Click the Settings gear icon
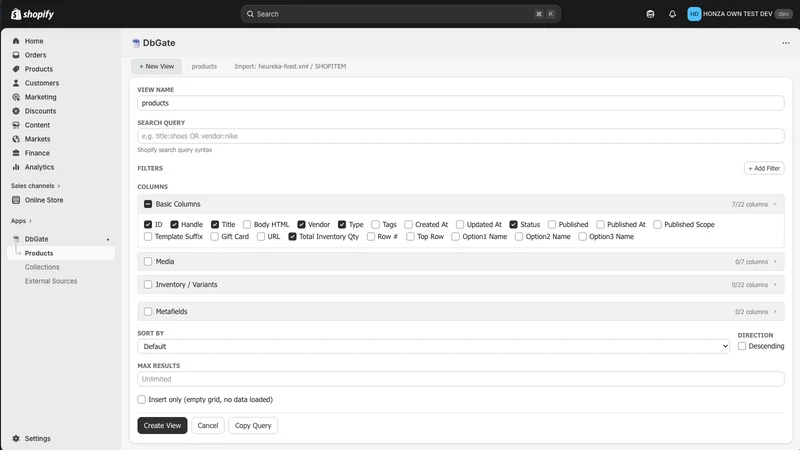Viewport: 800px width, 450px height. click(16, 438)
